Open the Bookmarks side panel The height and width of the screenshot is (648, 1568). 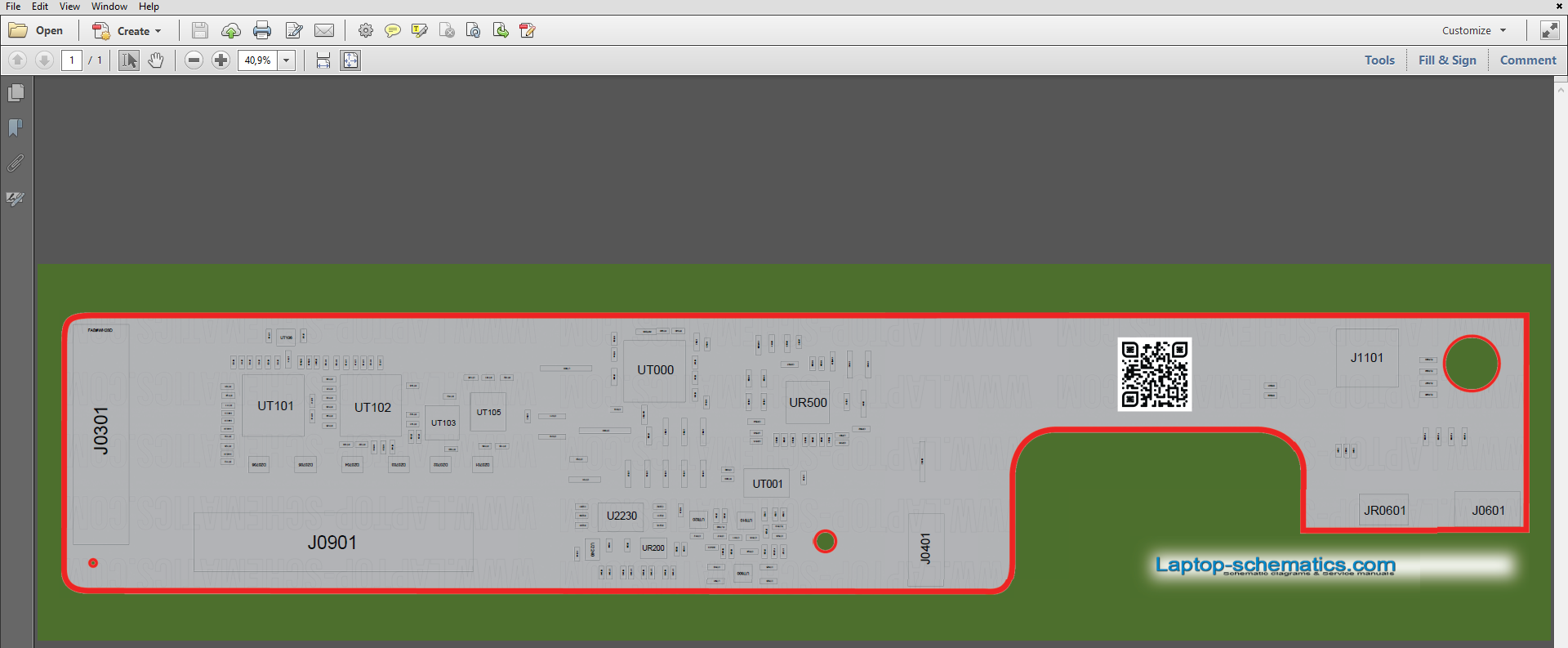tap(16, 128)
